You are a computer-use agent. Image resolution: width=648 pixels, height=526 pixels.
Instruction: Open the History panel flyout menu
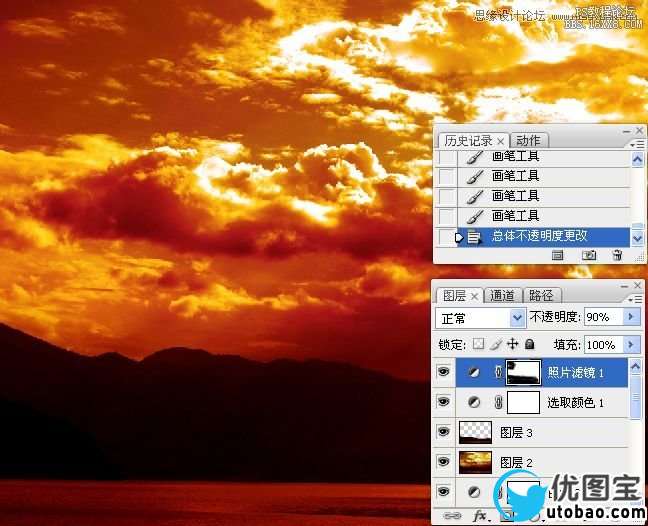click(x=637, y=144)
